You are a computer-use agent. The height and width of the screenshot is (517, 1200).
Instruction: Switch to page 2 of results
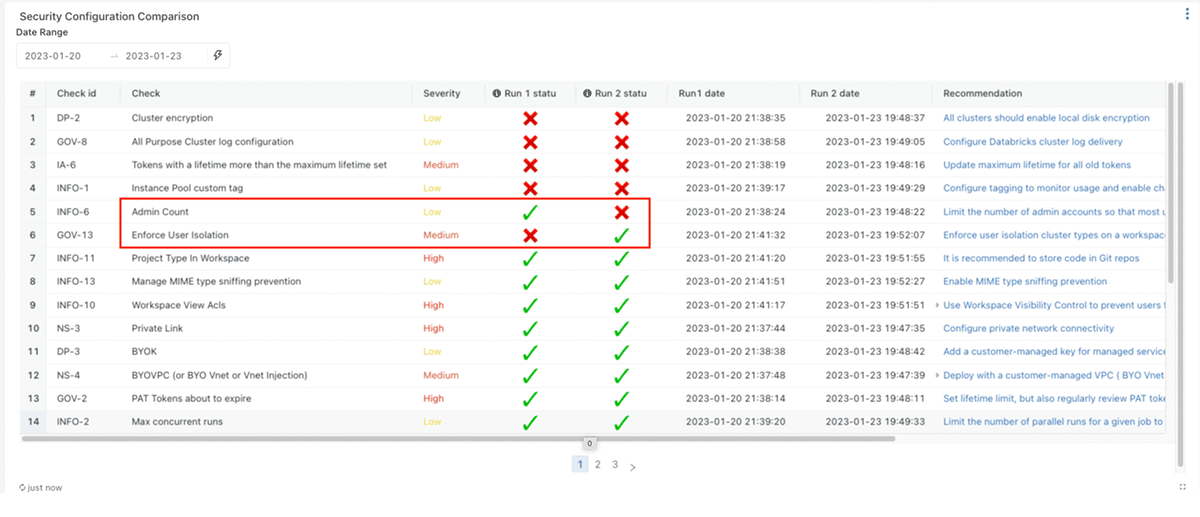click(x=598, y=465)
